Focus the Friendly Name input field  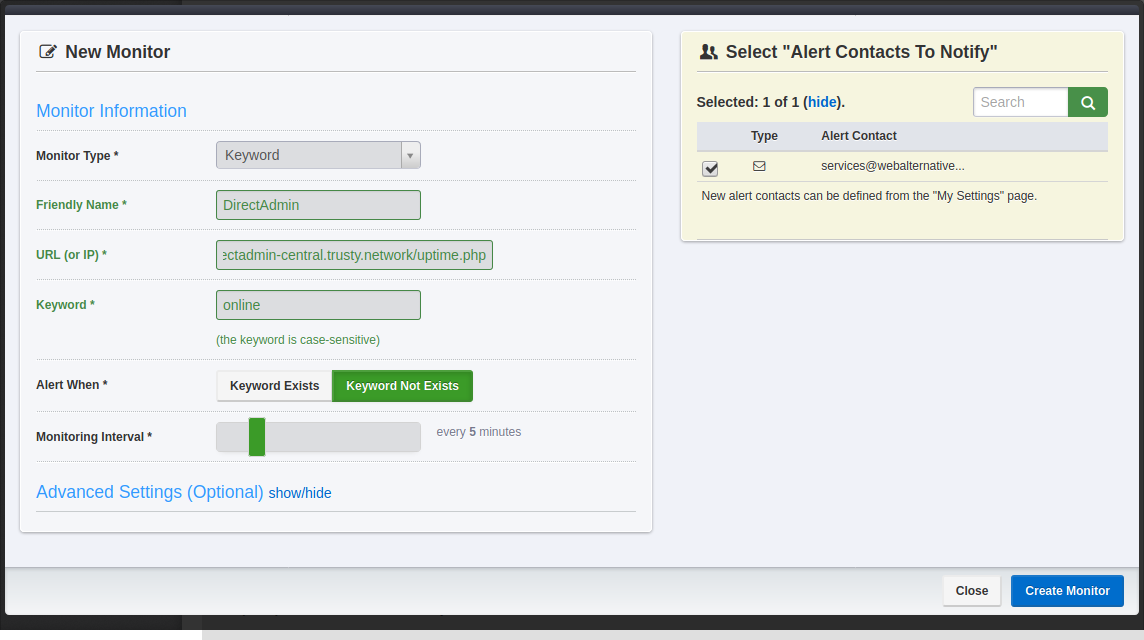318,205
